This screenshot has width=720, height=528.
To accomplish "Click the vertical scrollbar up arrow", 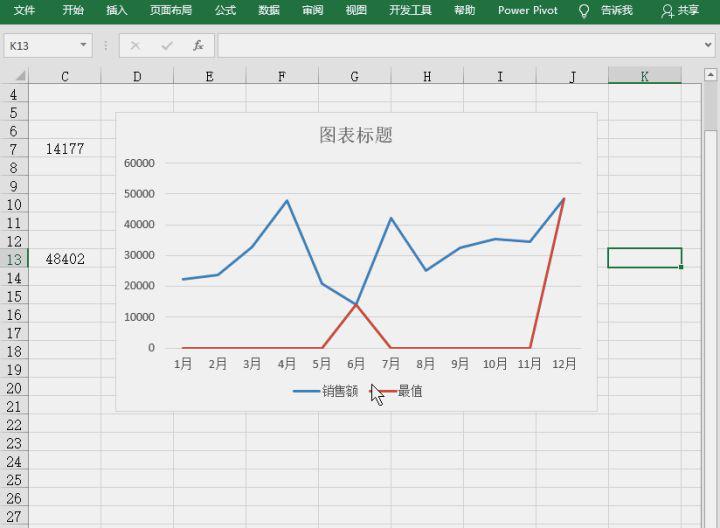I will (x=710, y=74).
